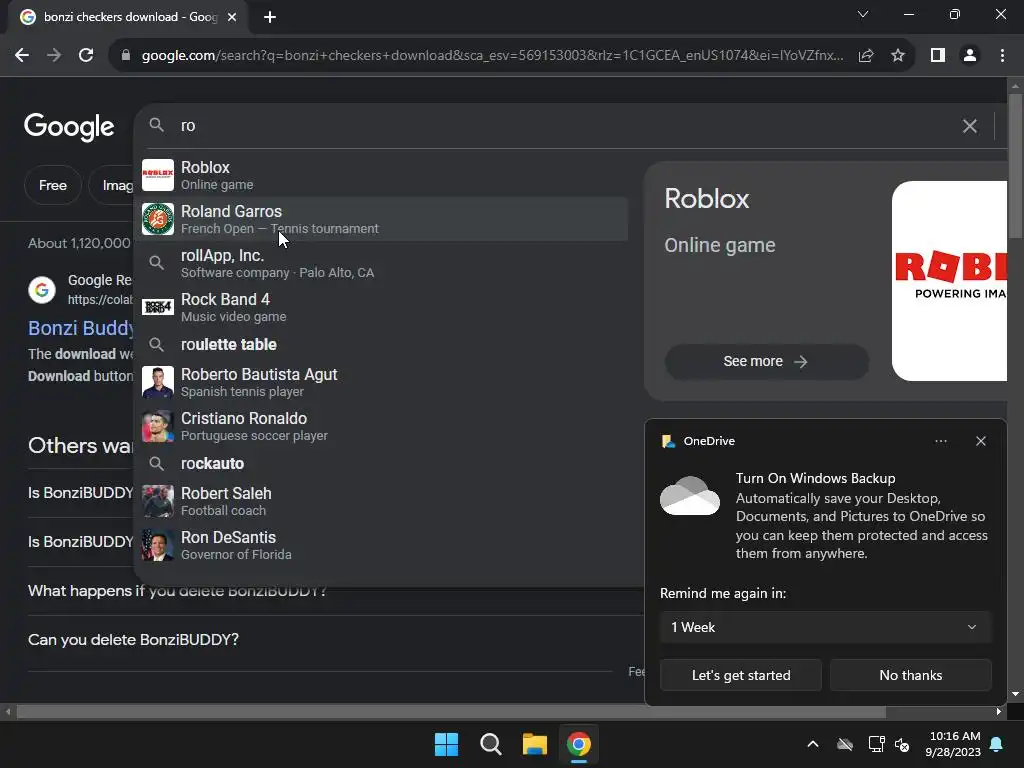Go back to the previous page
Screen dimensions: 1024x768
tap(22, 56)
